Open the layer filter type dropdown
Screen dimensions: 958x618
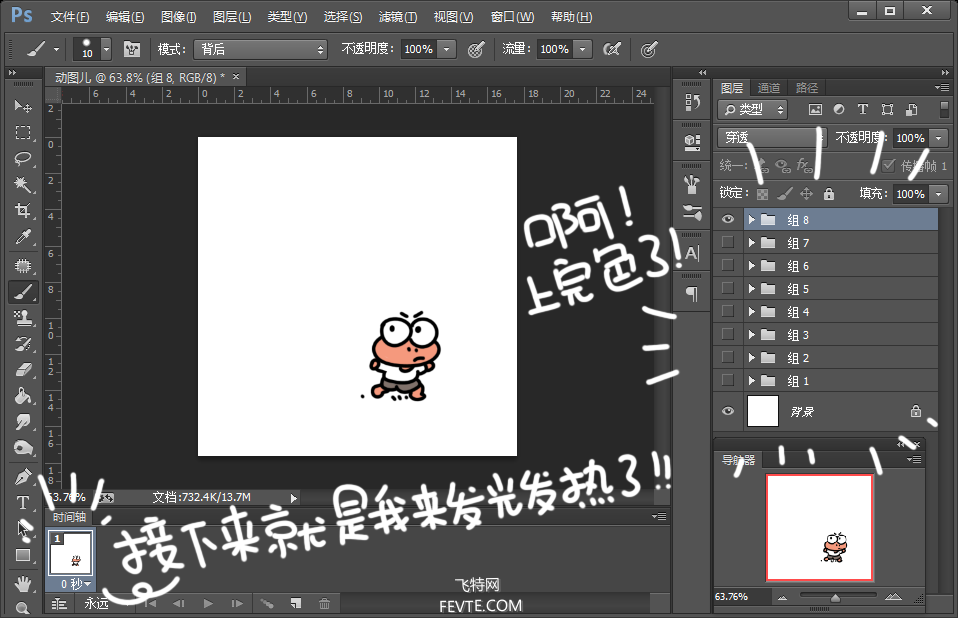(754, 109)
